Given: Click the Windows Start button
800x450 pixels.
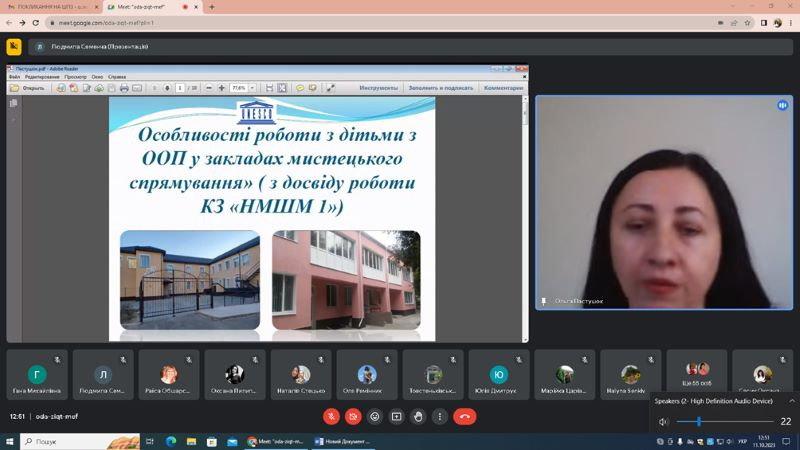Looking at the screenshot, I should click(10, 441).
